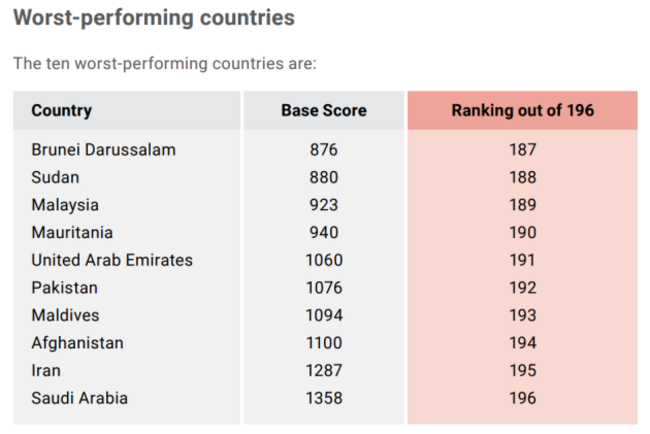Click ranking value 187
The height and width of the screenshot is (434, 650).
click(522, 150)
